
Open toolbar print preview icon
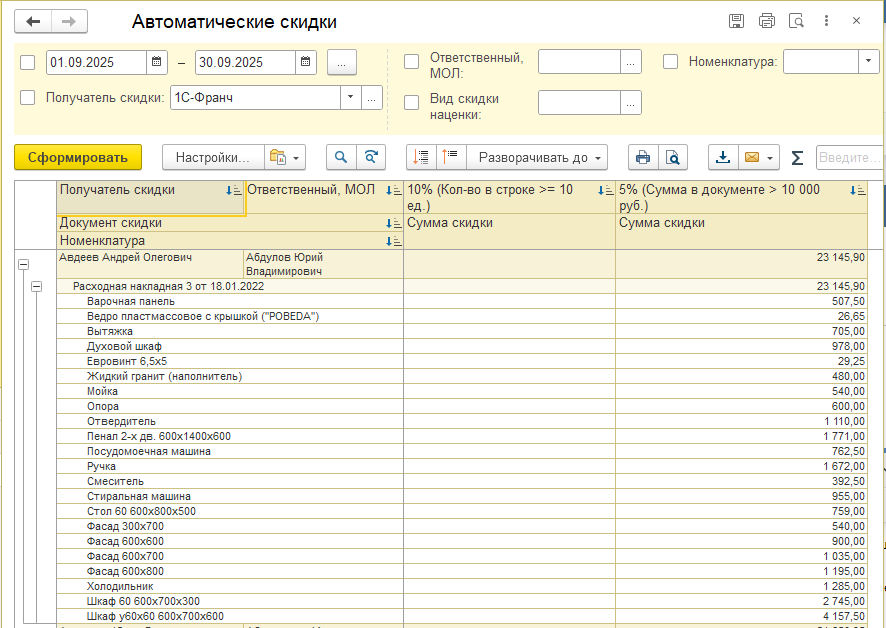coord(672,158)
